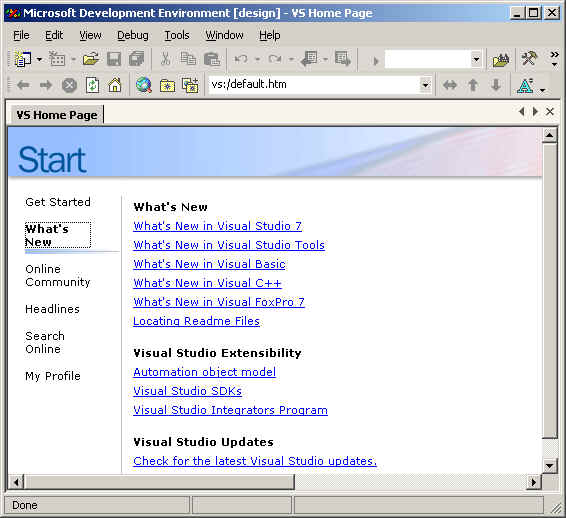Open the Help menu
Image resolution: width=566 pixels, height=518 pixels.
[x=269, y=35]
